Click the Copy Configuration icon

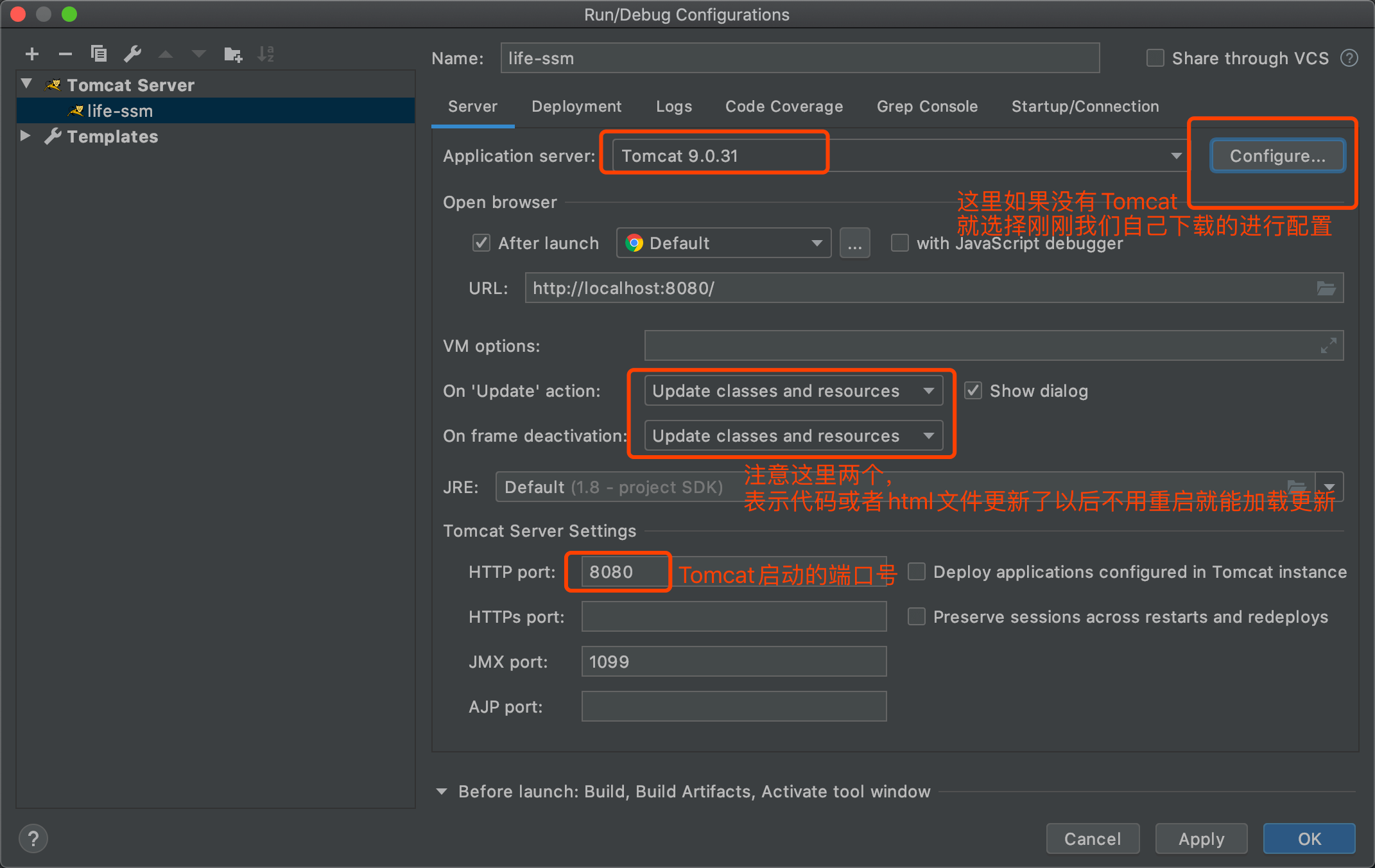pos(98,54)
